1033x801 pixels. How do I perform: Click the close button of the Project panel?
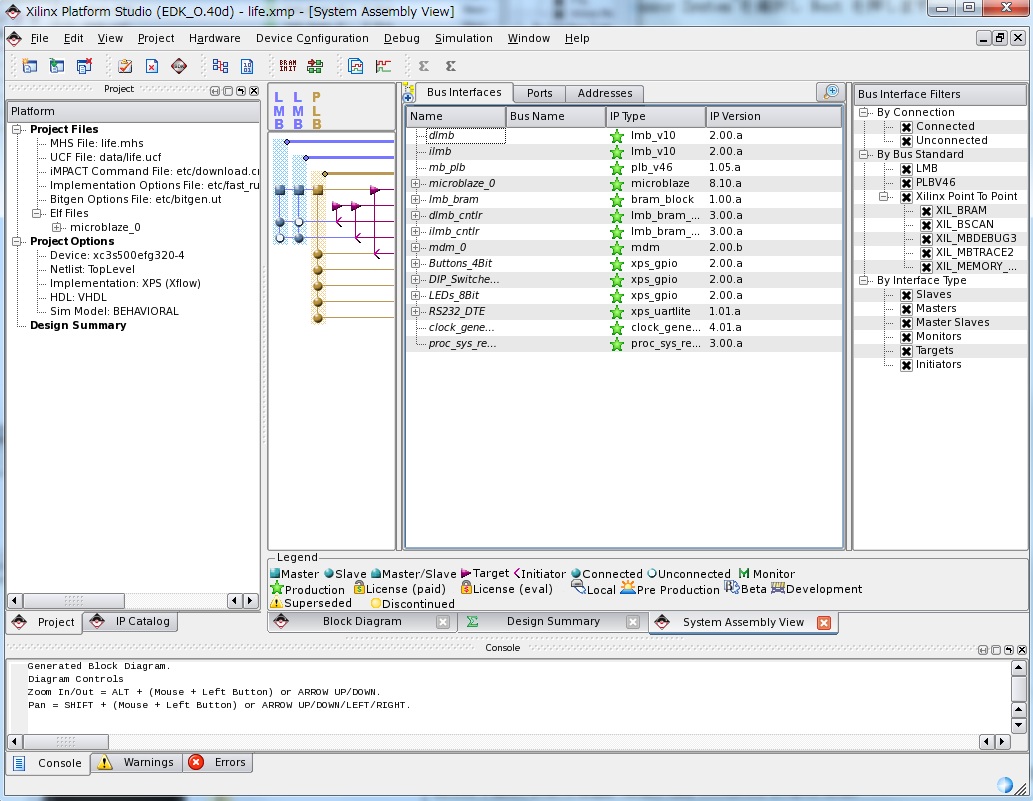(254, 91)
